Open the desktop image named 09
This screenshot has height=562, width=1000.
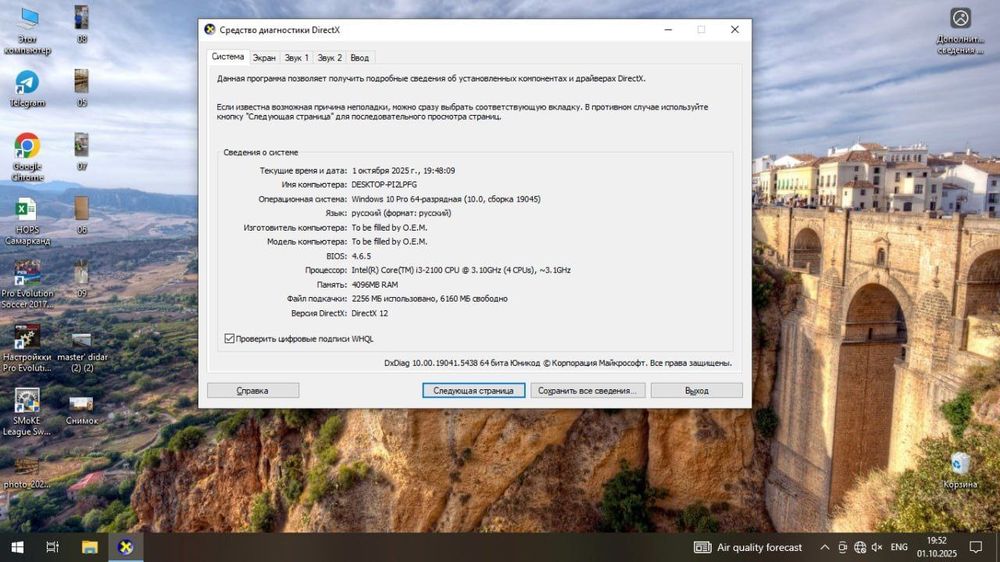coord(82,279)
